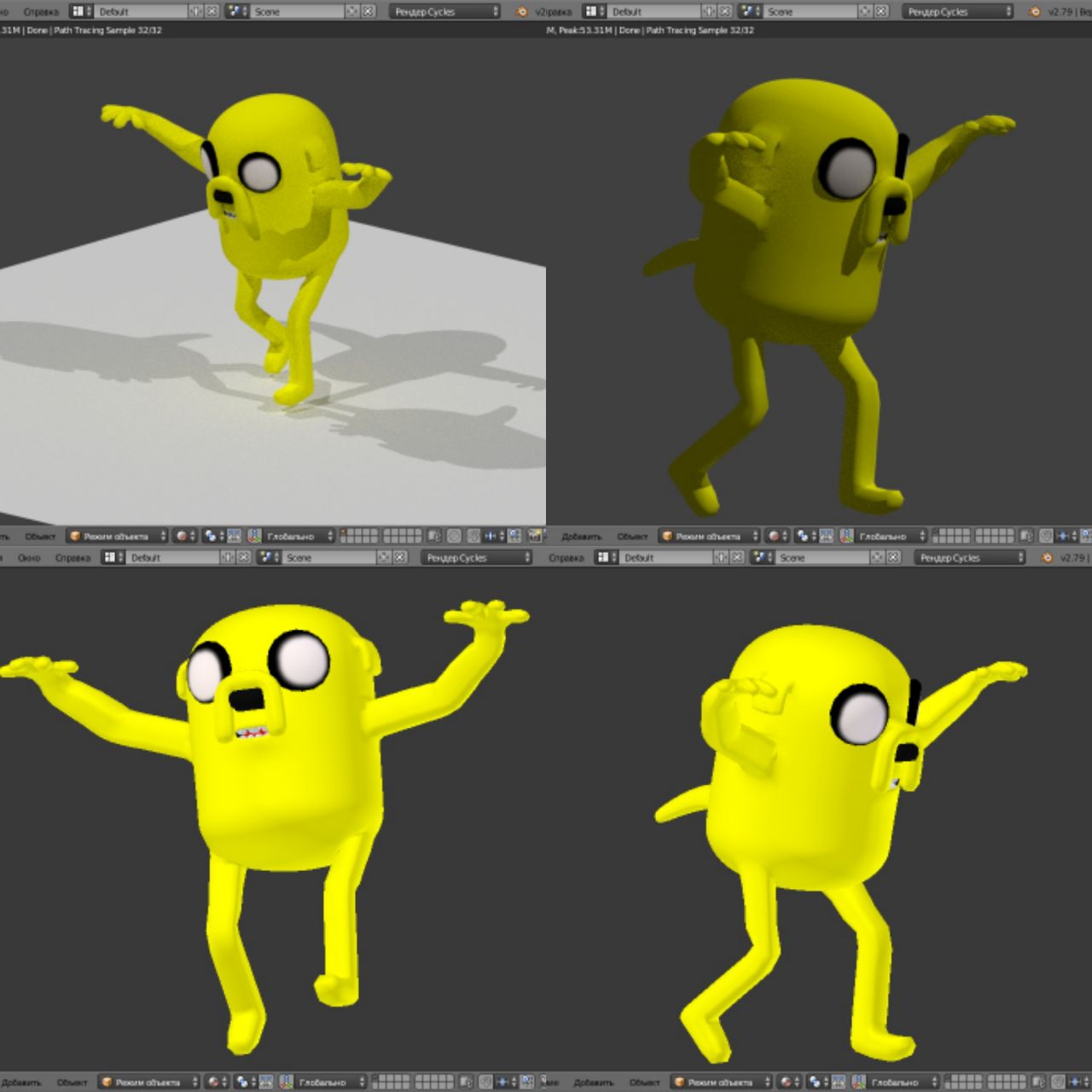Screen dimensions: 1092x1092
Task: Open Рендер Cycles engine dropdown above the floor-plane render
Action: (x=444, y=12)
